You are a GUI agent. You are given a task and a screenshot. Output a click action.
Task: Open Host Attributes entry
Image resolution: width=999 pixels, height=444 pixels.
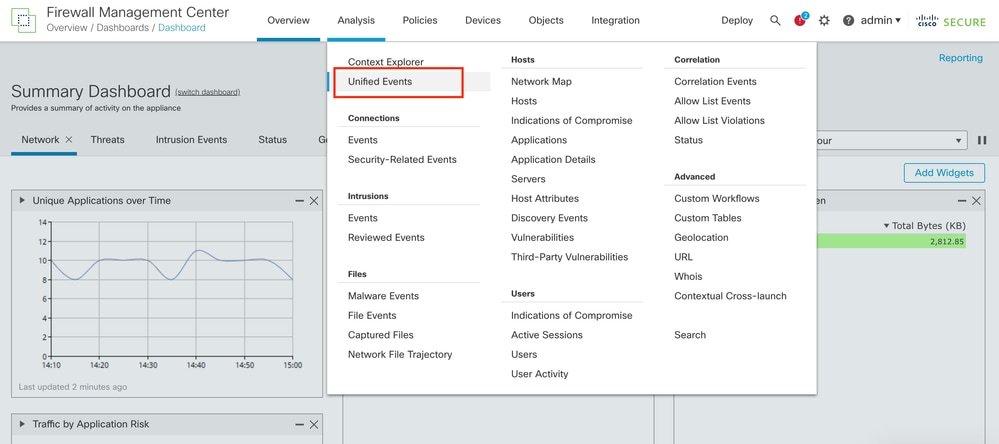(x=545, y=199)
